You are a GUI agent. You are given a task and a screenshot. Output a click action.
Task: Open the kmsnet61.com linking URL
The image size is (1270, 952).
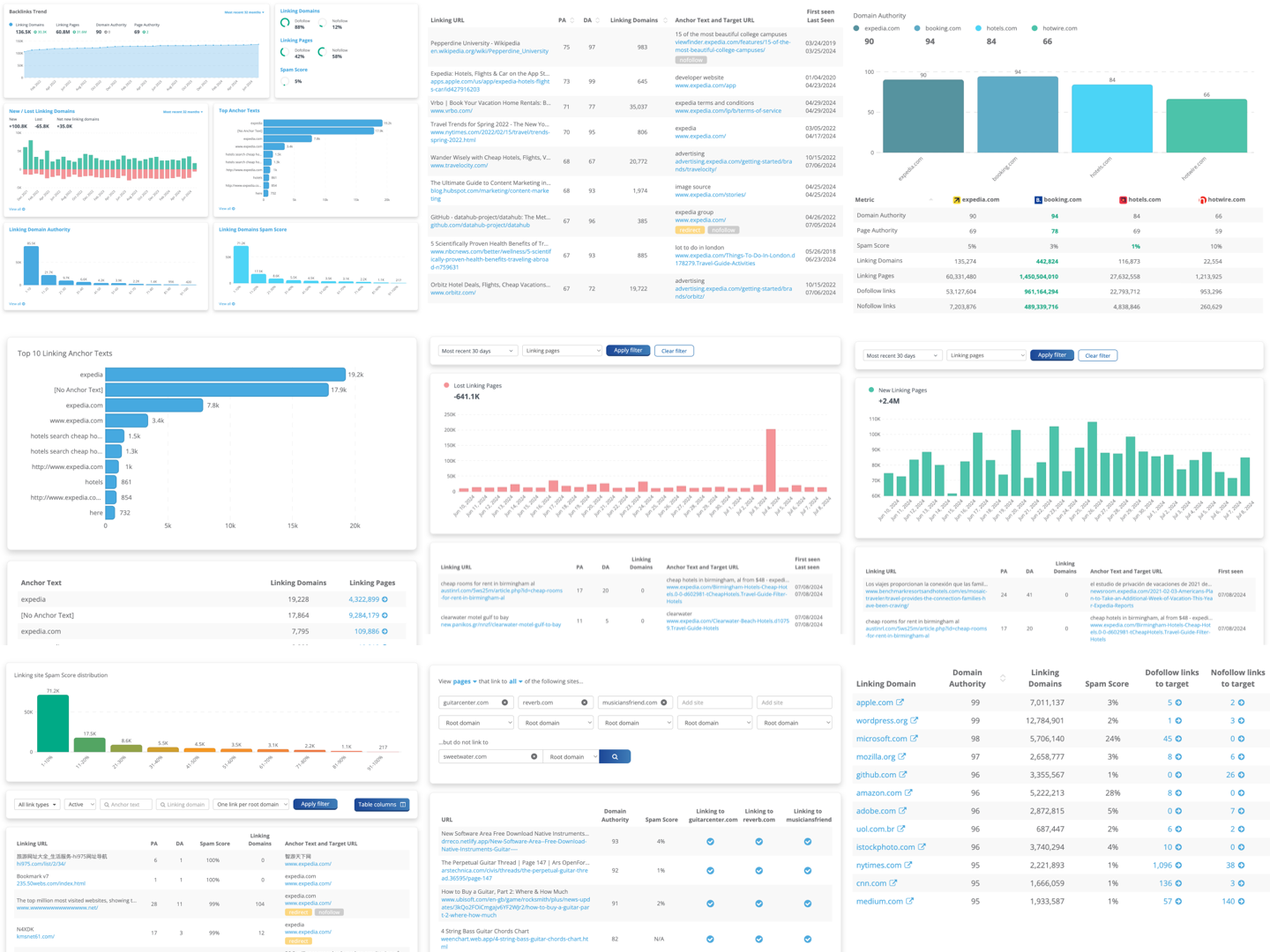35,936
